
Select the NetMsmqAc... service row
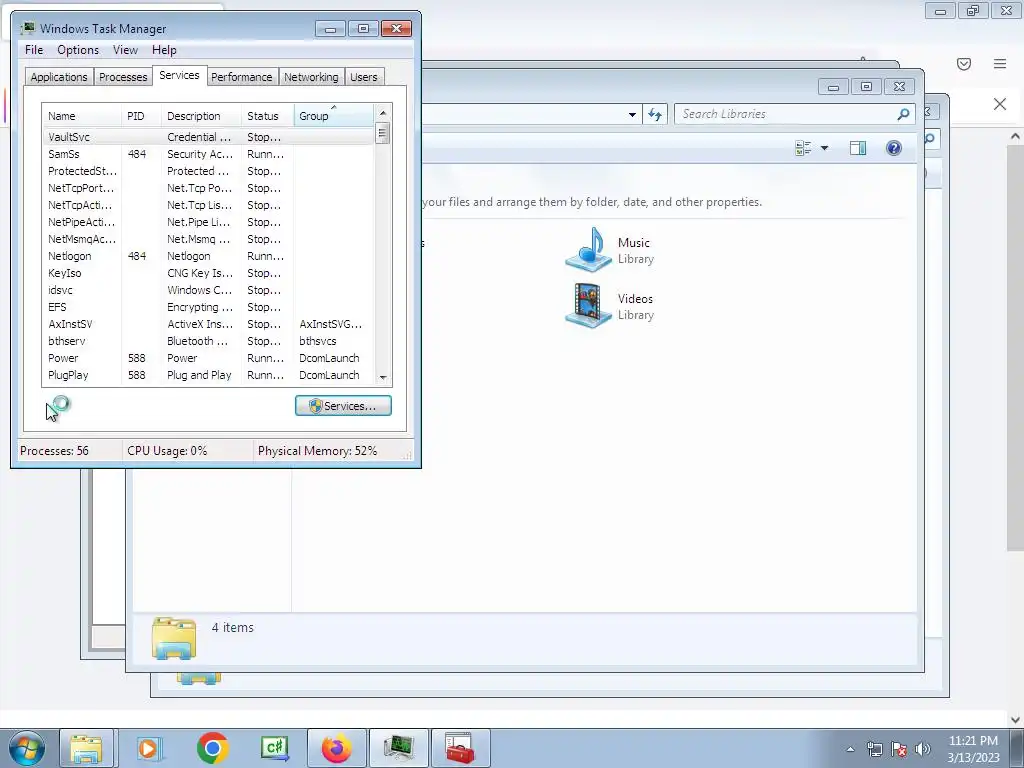click(208, 239)
